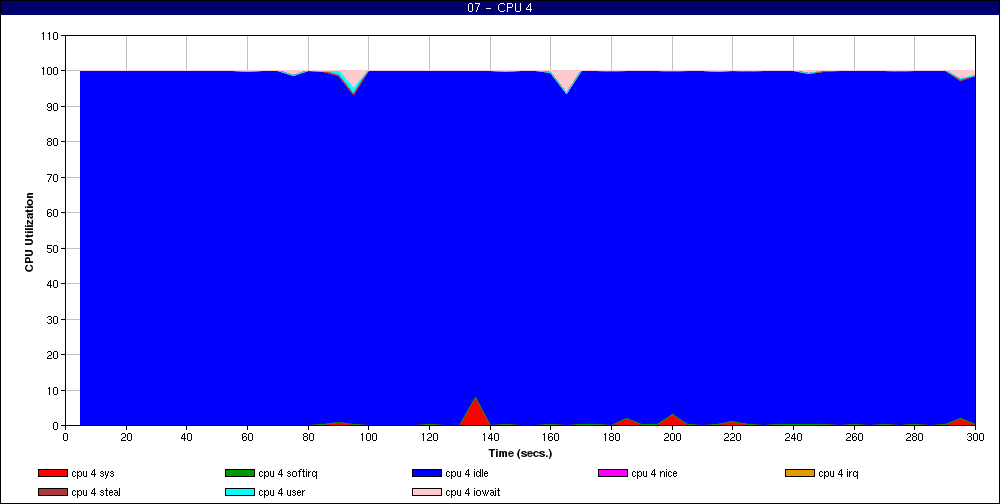Click the magenta cpu 4 nice legend swatch
Image resolution: width=1000 pixels, height=504 pixels.
[612, 473]
